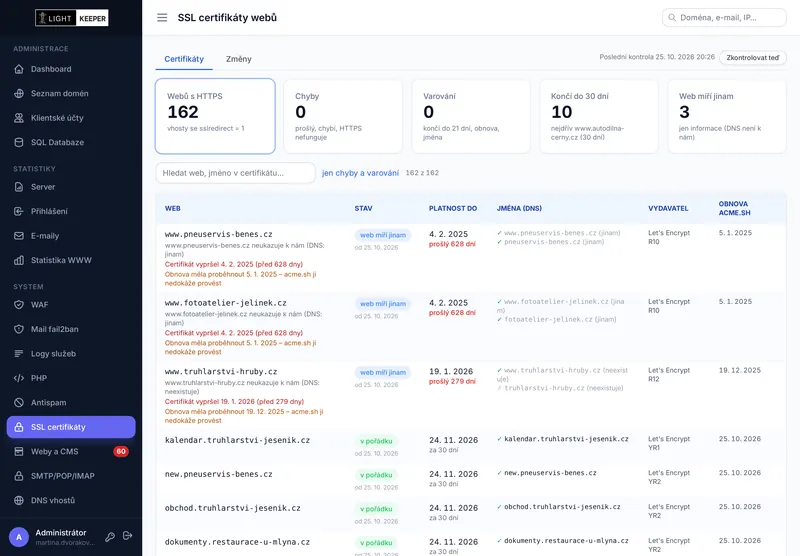
Task: Sort by the JMÉNA (DNS) column header
Action: pos(519,208)
